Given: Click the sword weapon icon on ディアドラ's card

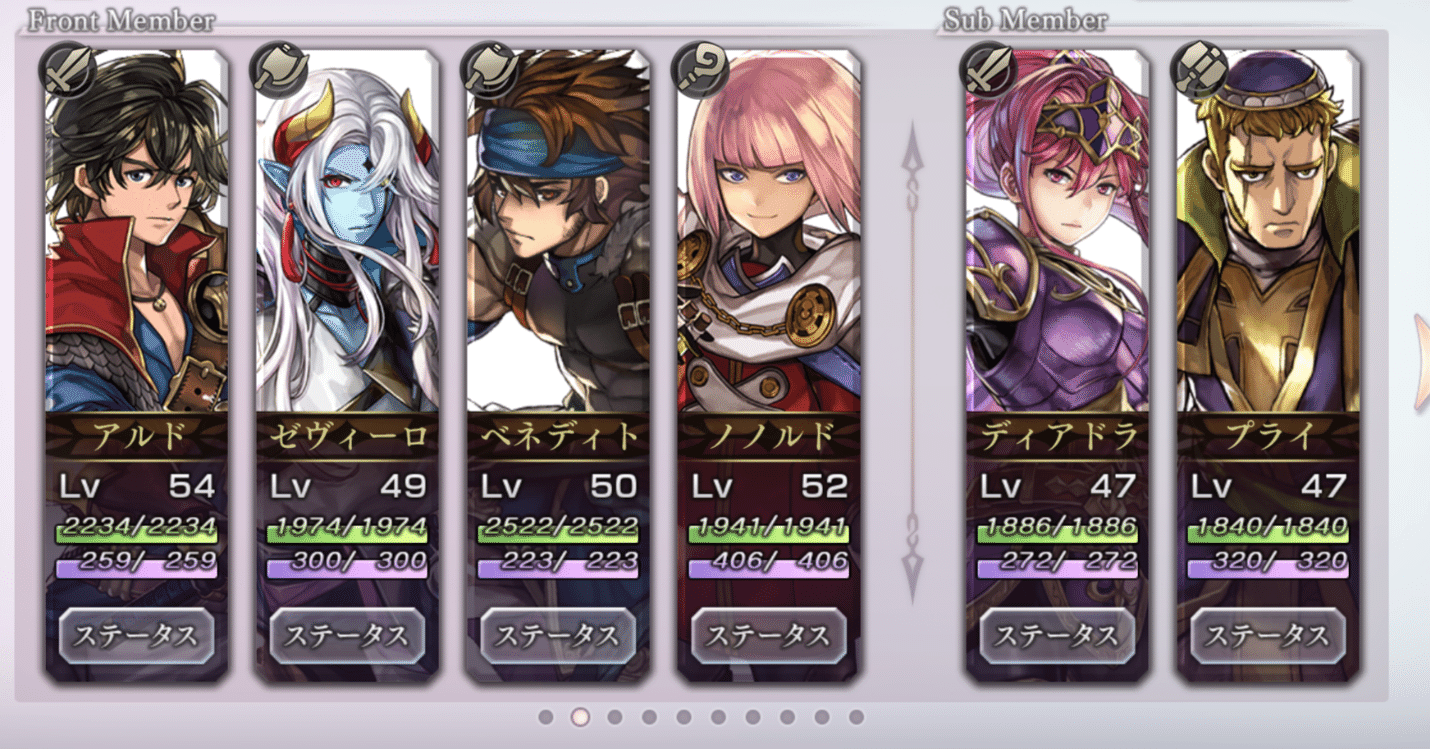Looking at the screenshot, I should (988, 71).
